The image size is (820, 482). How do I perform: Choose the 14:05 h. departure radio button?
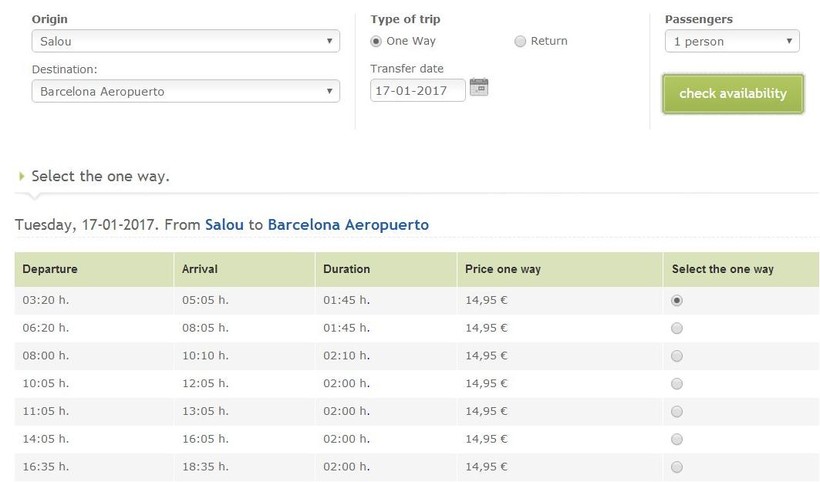pos(677,439)
